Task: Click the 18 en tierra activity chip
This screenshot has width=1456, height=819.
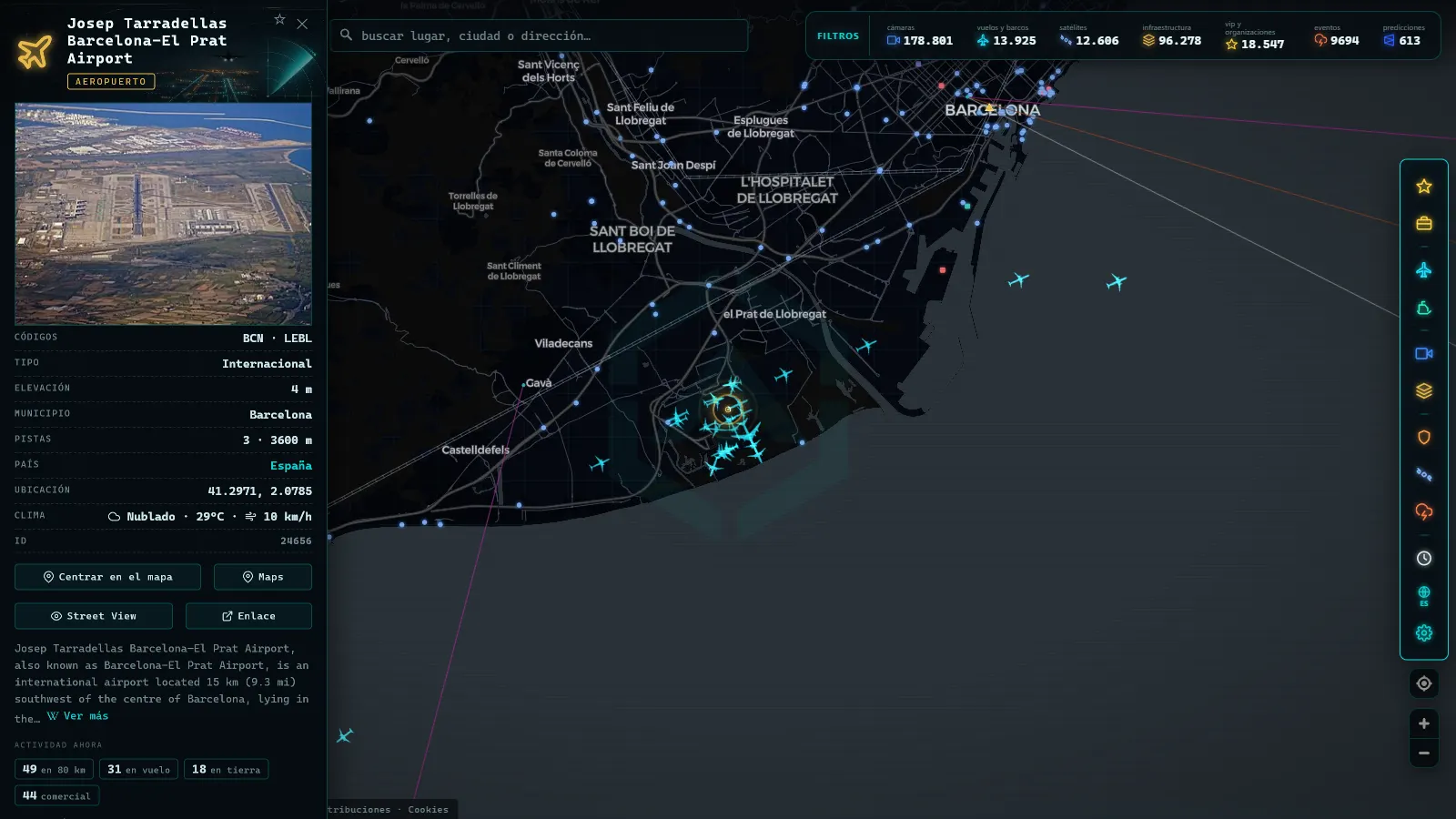Action: [226, 770]
